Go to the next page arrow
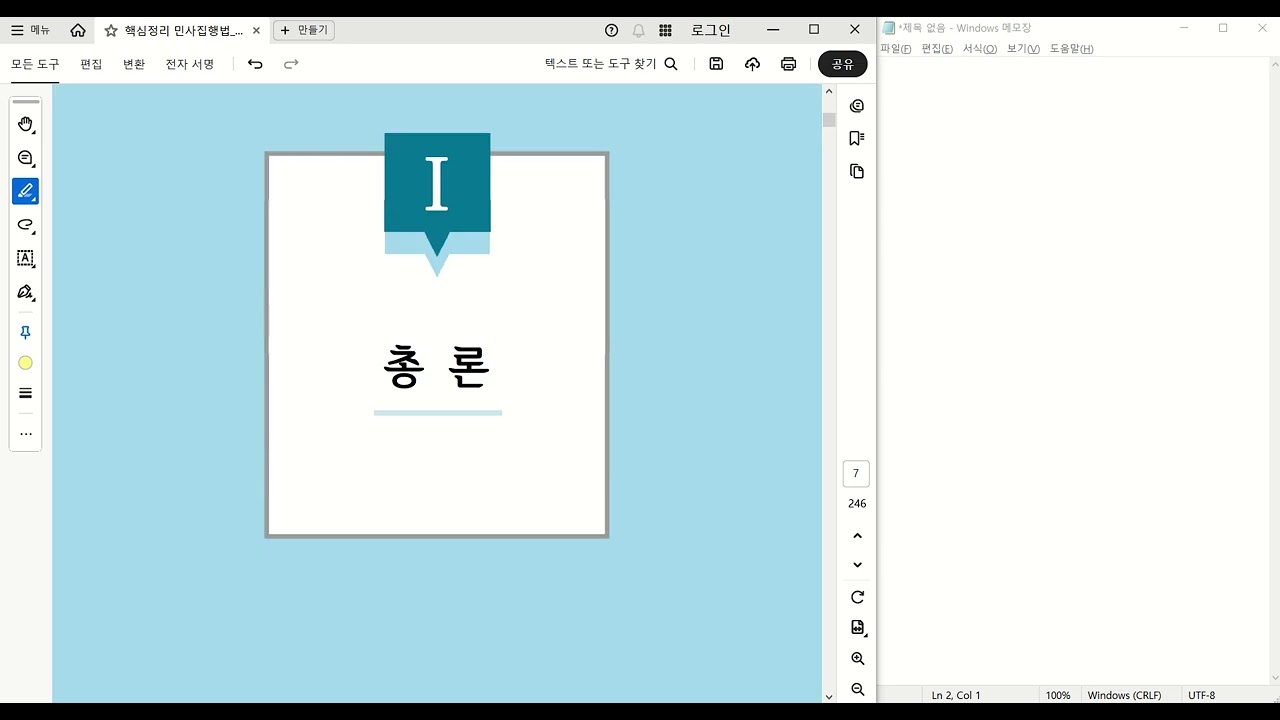The image size is (1280, 720). click(x=857, y=565)
